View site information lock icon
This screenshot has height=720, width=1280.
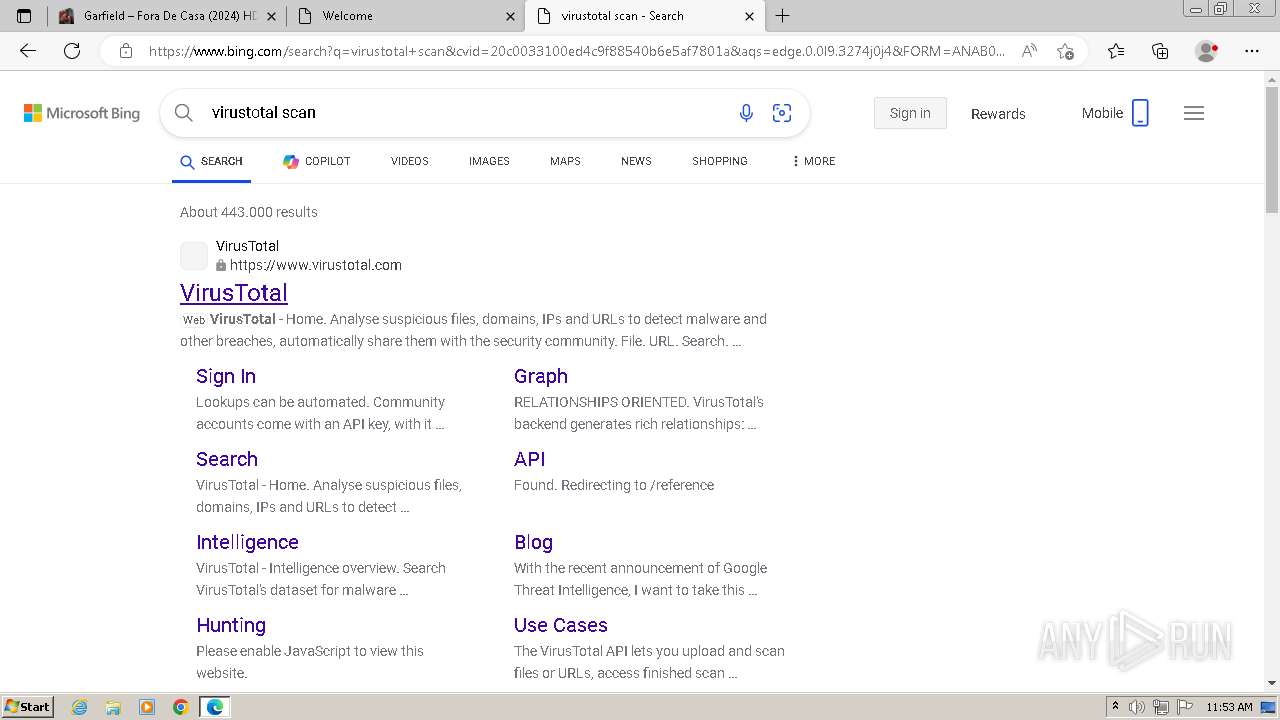(126, 51)
